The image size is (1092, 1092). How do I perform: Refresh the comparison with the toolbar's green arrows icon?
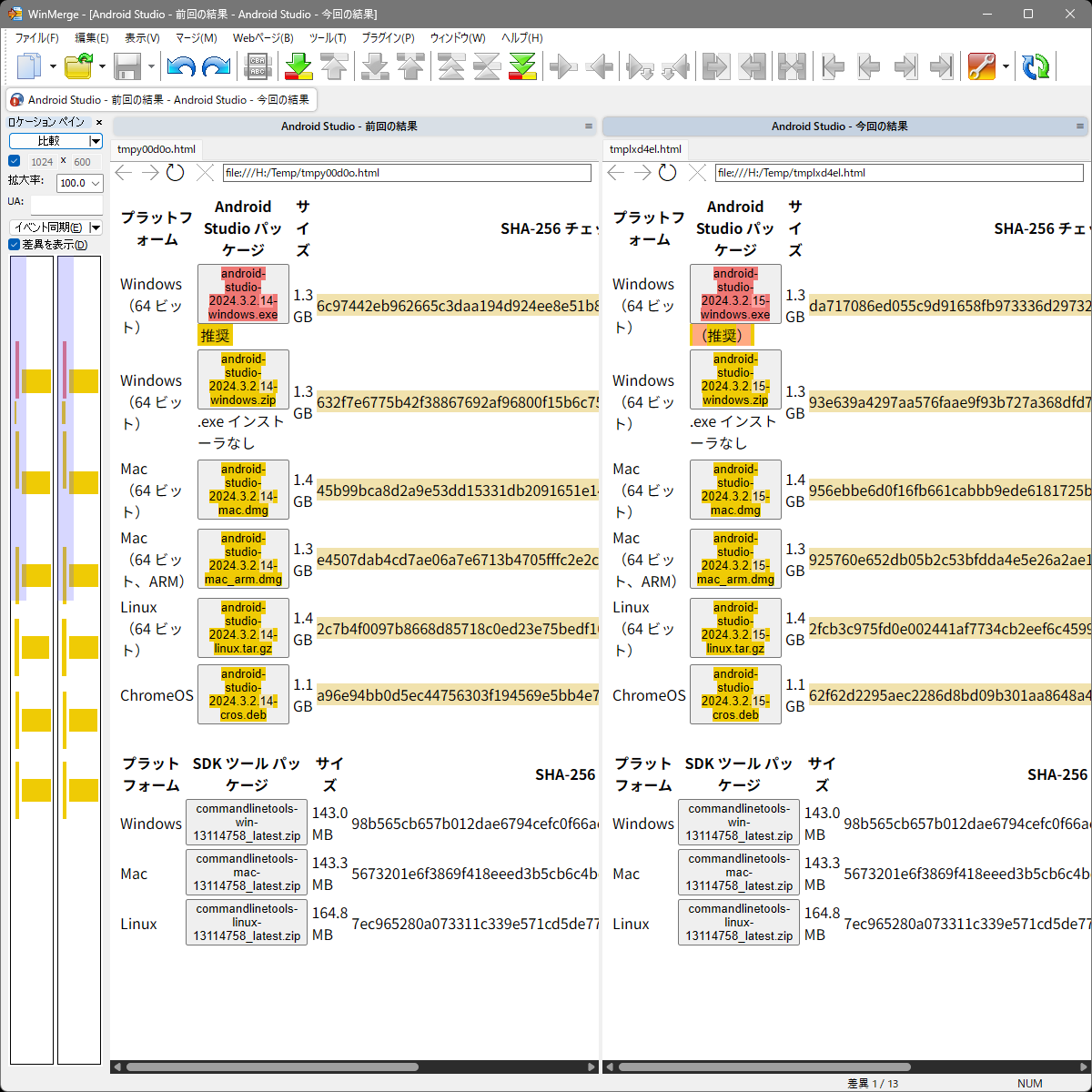point(1036,66)
